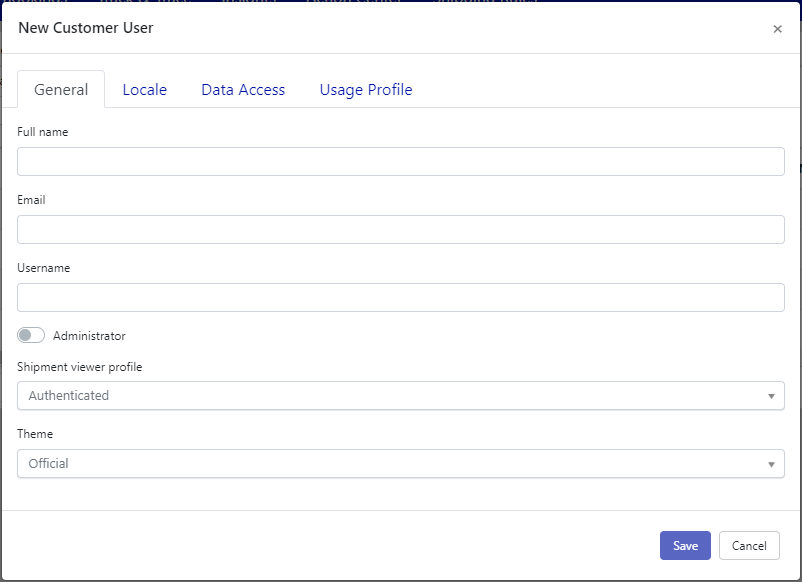The height and width of the screenshot is (582, 802).
Task: Click the Email field label
Action: [x=31, y=200]
